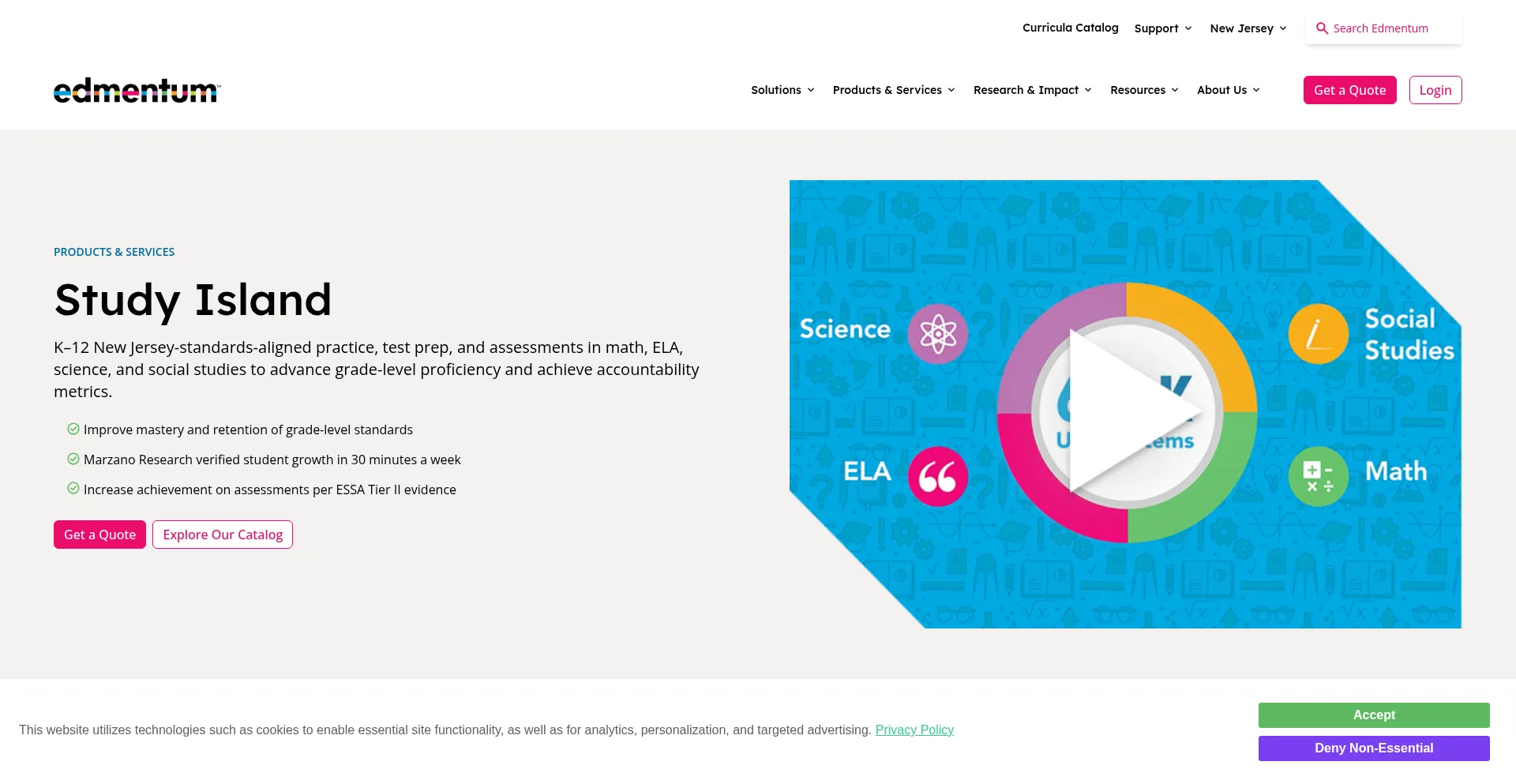
Task: Open the Support dropdown menu
Action: [x=1162, y=28]
